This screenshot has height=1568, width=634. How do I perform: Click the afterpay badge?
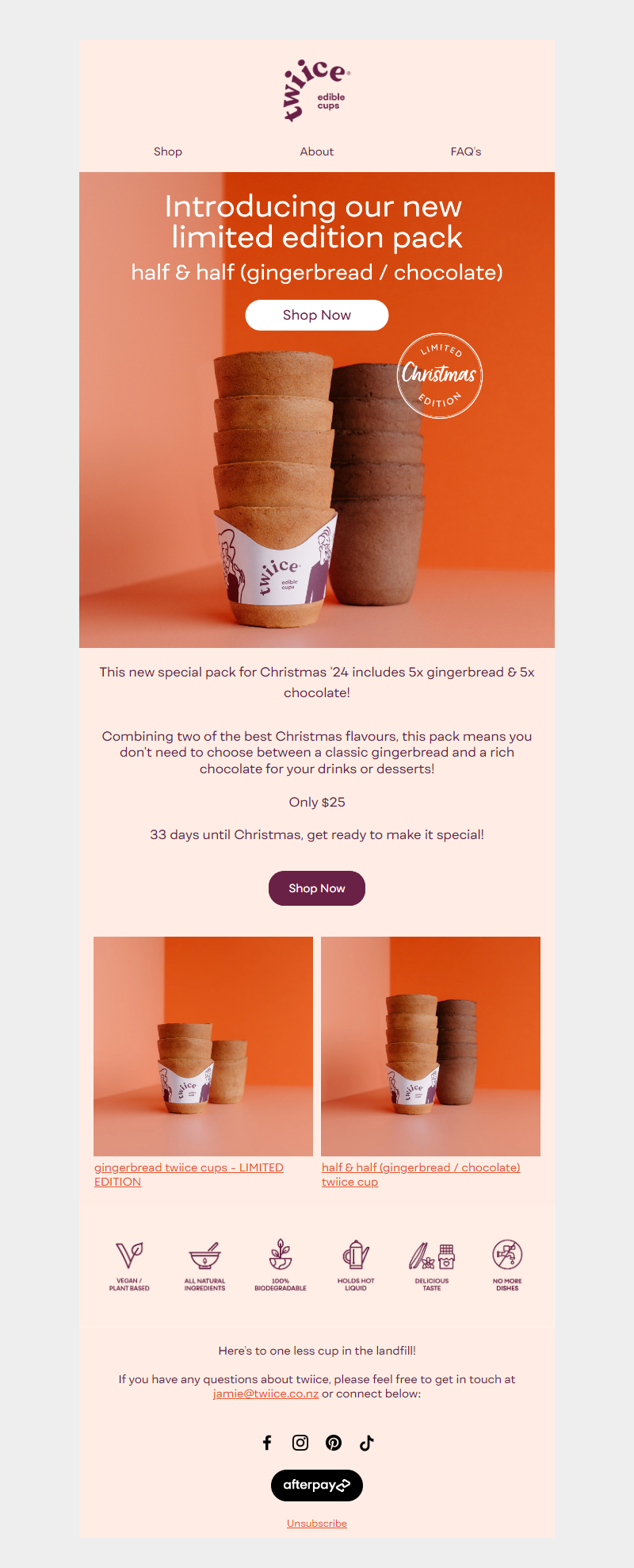(x=317, y=1486)
